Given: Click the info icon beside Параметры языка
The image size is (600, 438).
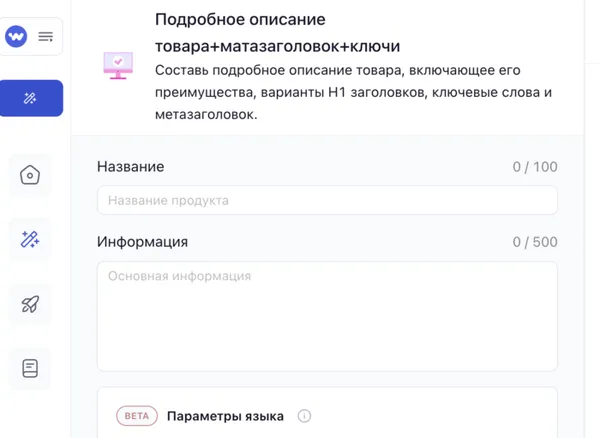Looking at the screenshot, I should pos(304,416).
